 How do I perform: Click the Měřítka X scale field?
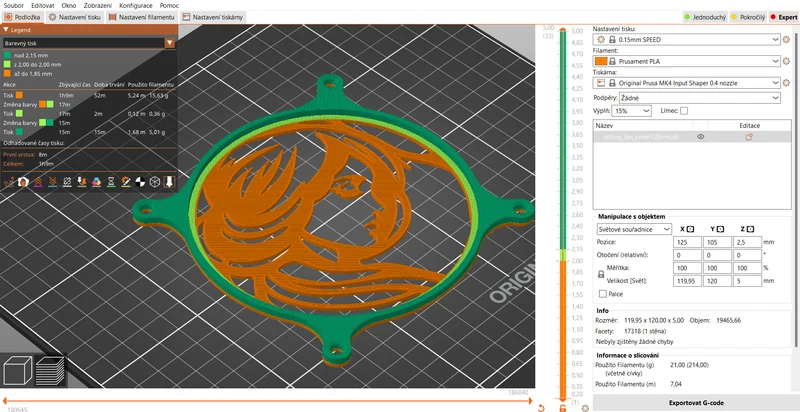(687, 268)
